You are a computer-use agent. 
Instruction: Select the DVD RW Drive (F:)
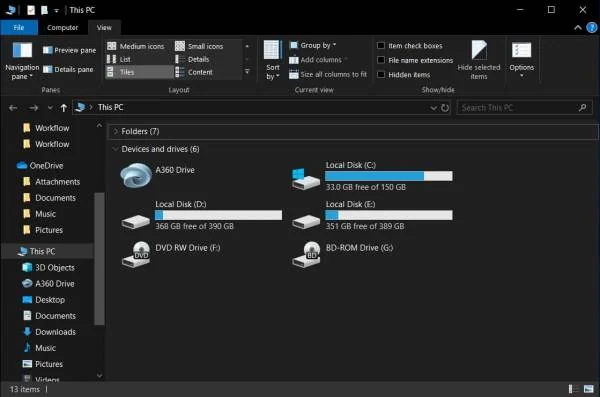click(x=171, y=254)
